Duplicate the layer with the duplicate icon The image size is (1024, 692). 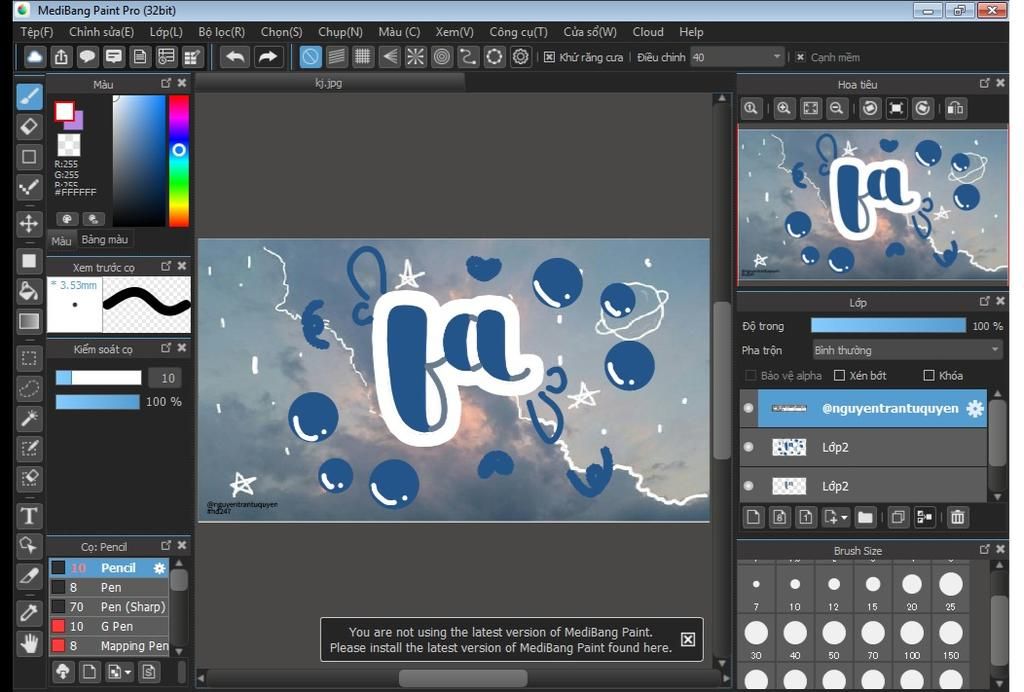pos(899,518)
